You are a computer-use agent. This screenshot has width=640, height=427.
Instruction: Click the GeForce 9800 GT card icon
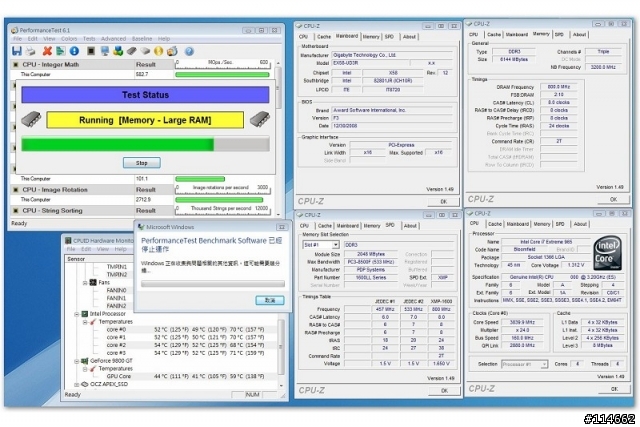click(x=84, y=361)
